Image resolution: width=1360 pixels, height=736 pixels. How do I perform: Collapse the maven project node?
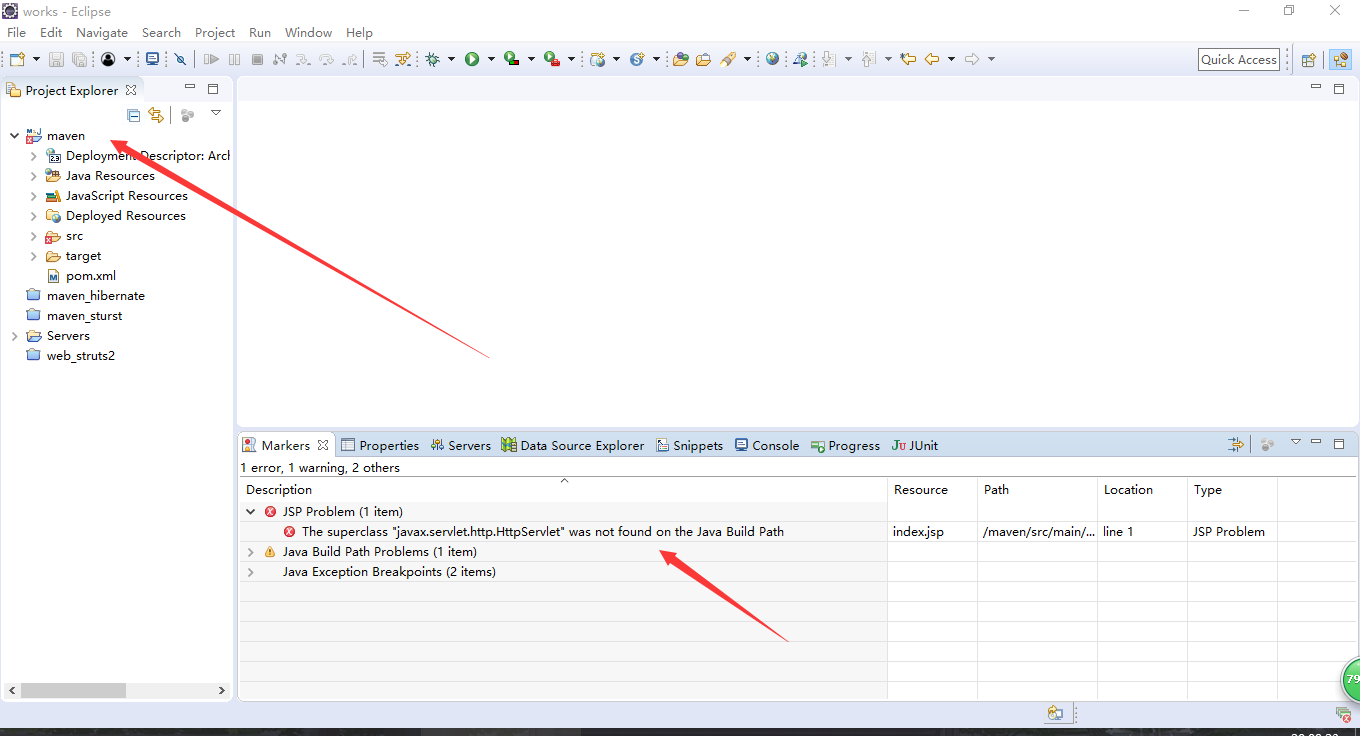(14, 136)
